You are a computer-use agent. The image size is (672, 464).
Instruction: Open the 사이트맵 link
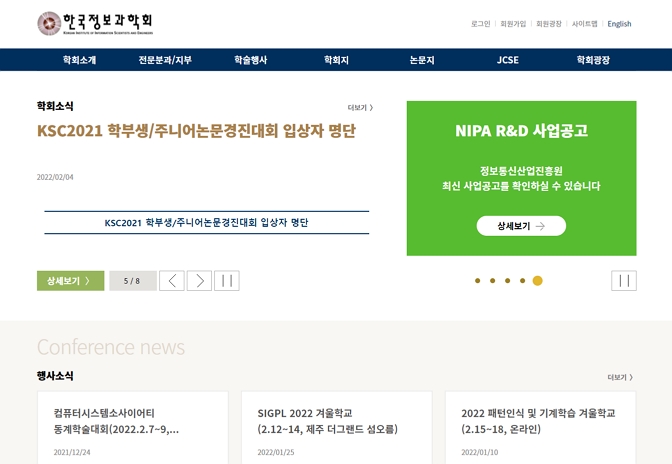click(x=584, y=24)
